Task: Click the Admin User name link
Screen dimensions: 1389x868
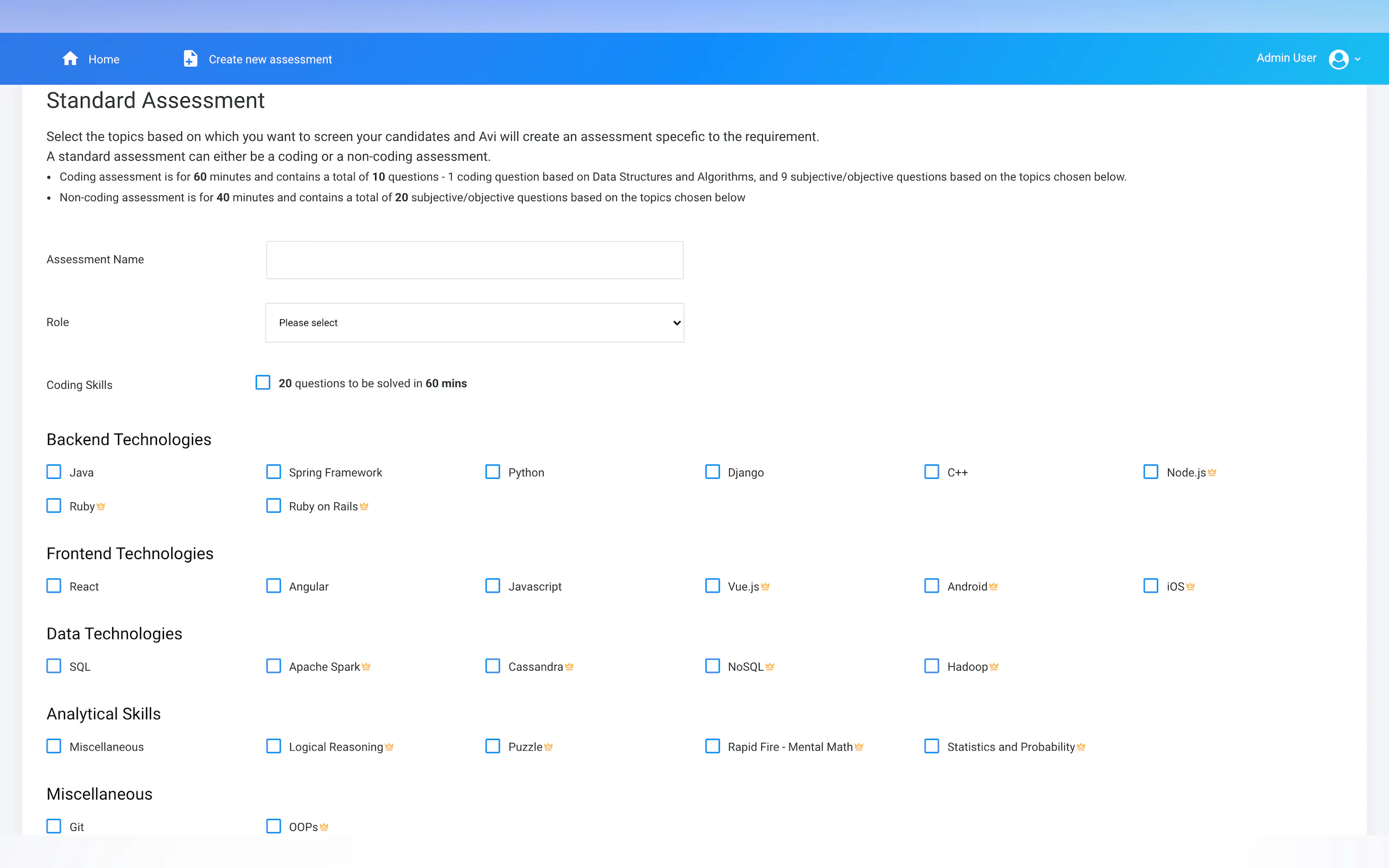Action: [1286, 58]
